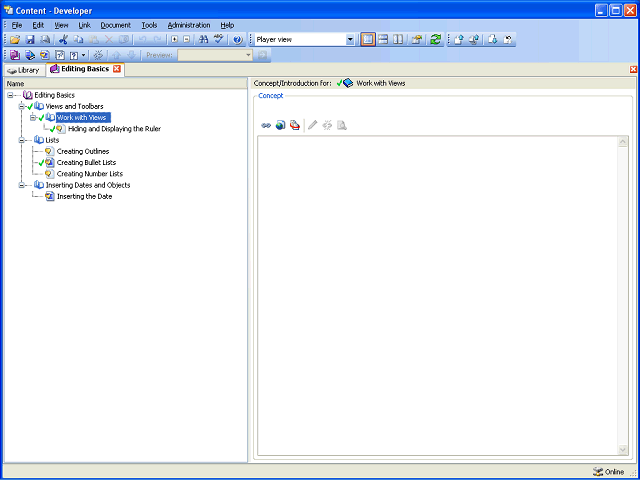Expand all outline items toolbar icon
The width and height of the screenshot is (640, 480).
coord(174,40)
